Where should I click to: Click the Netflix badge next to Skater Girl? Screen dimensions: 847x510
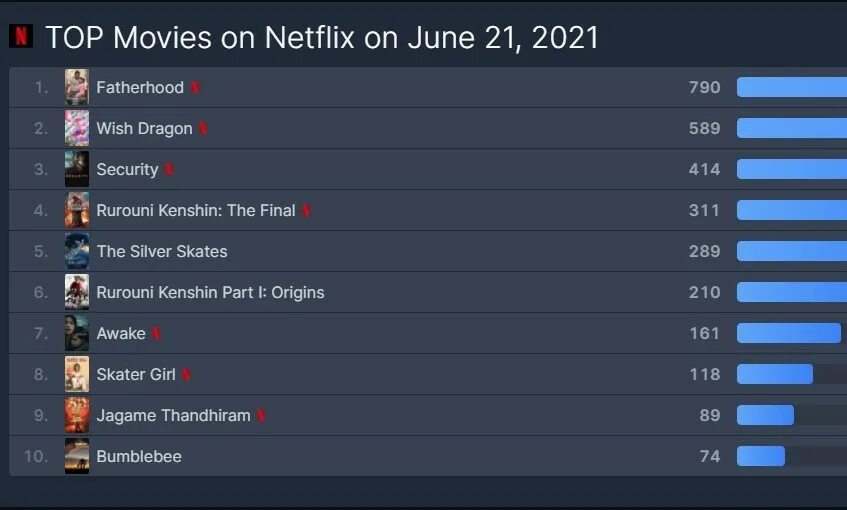click(186, 374)
